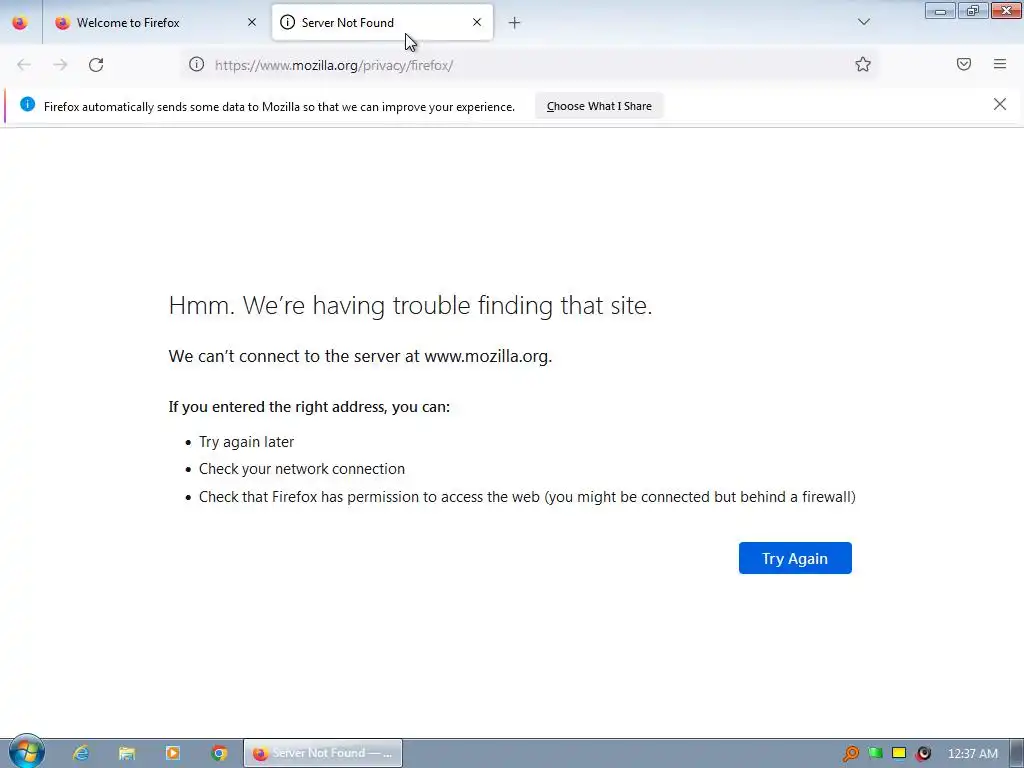Go back one page
Viewport: 1024px width, 768px height.
[24, 65]
